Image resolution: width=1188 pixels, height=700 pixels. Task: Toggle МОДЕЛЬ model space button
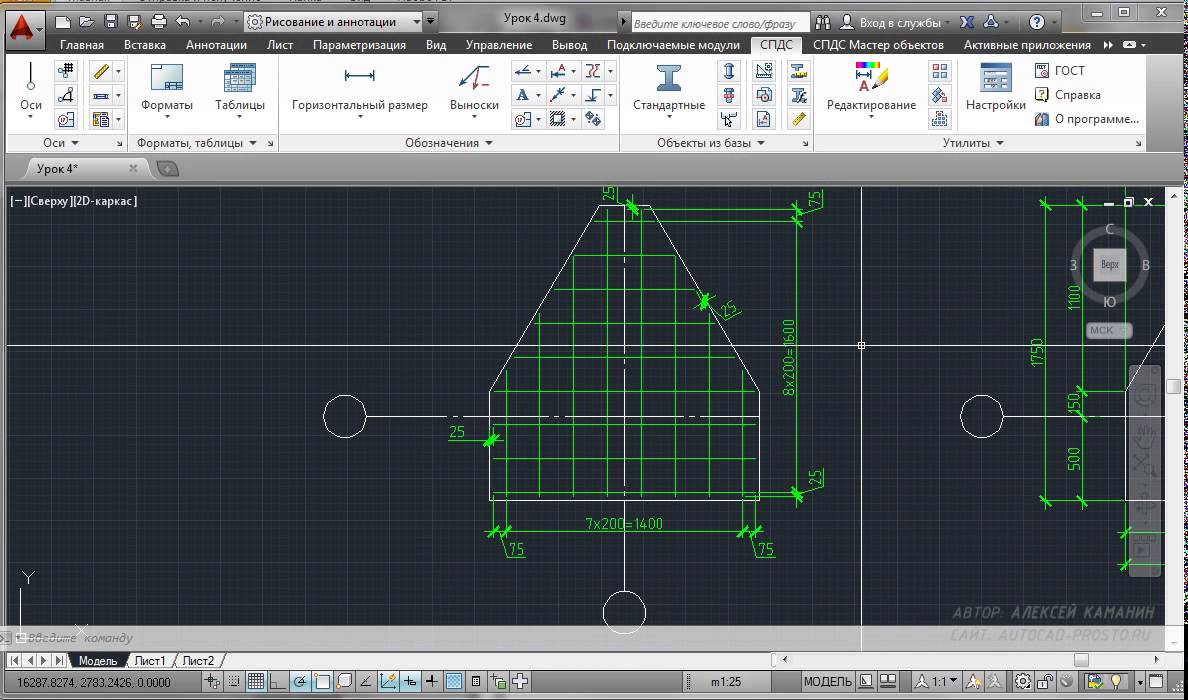828,682
